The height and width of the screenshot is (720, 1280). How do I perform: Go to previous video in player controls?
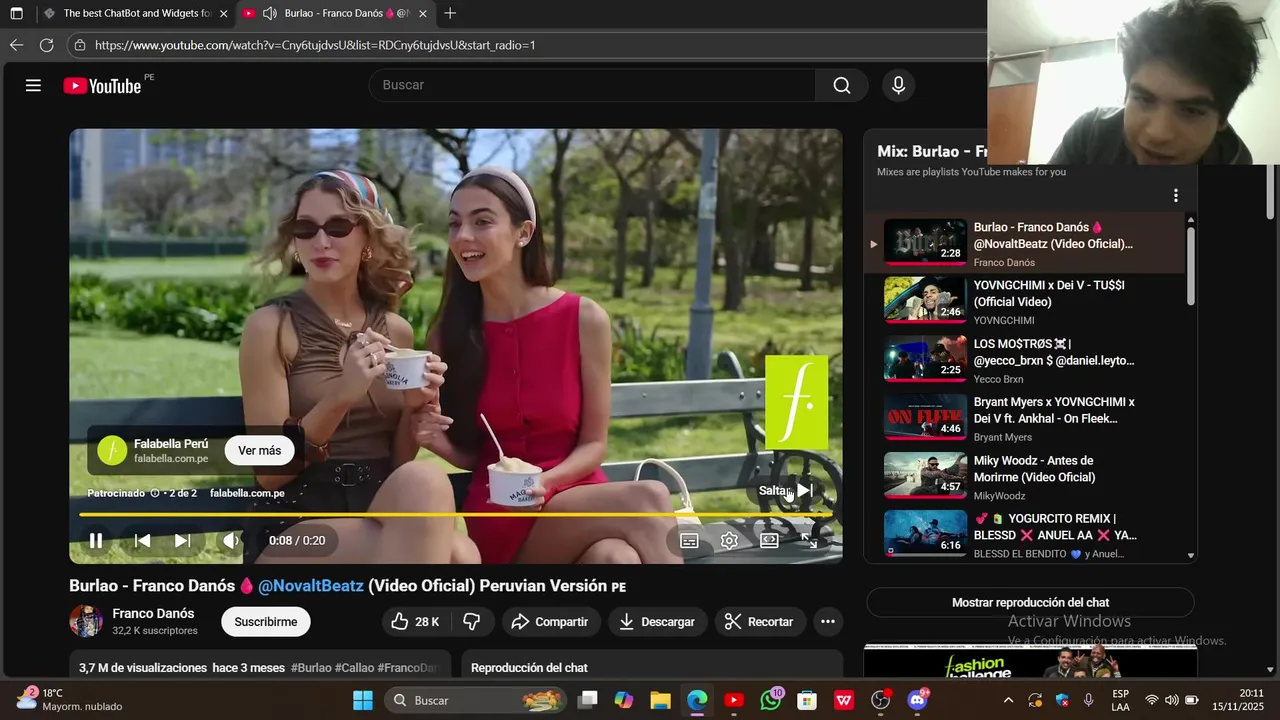(x=143, y=540)
